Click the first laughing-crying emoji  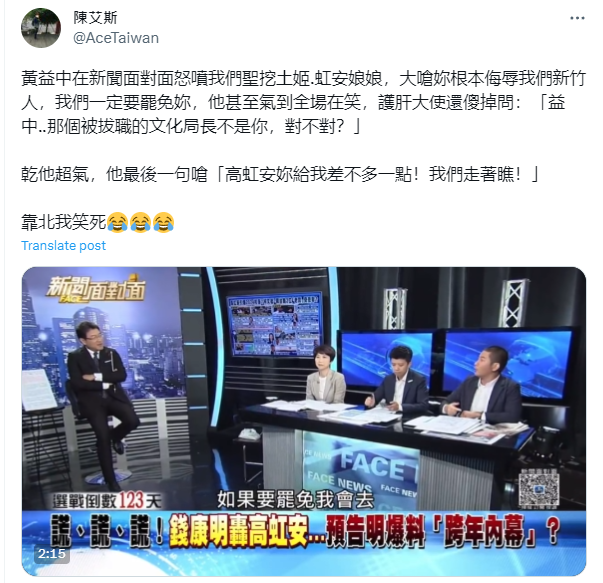(x=117, y=222)
